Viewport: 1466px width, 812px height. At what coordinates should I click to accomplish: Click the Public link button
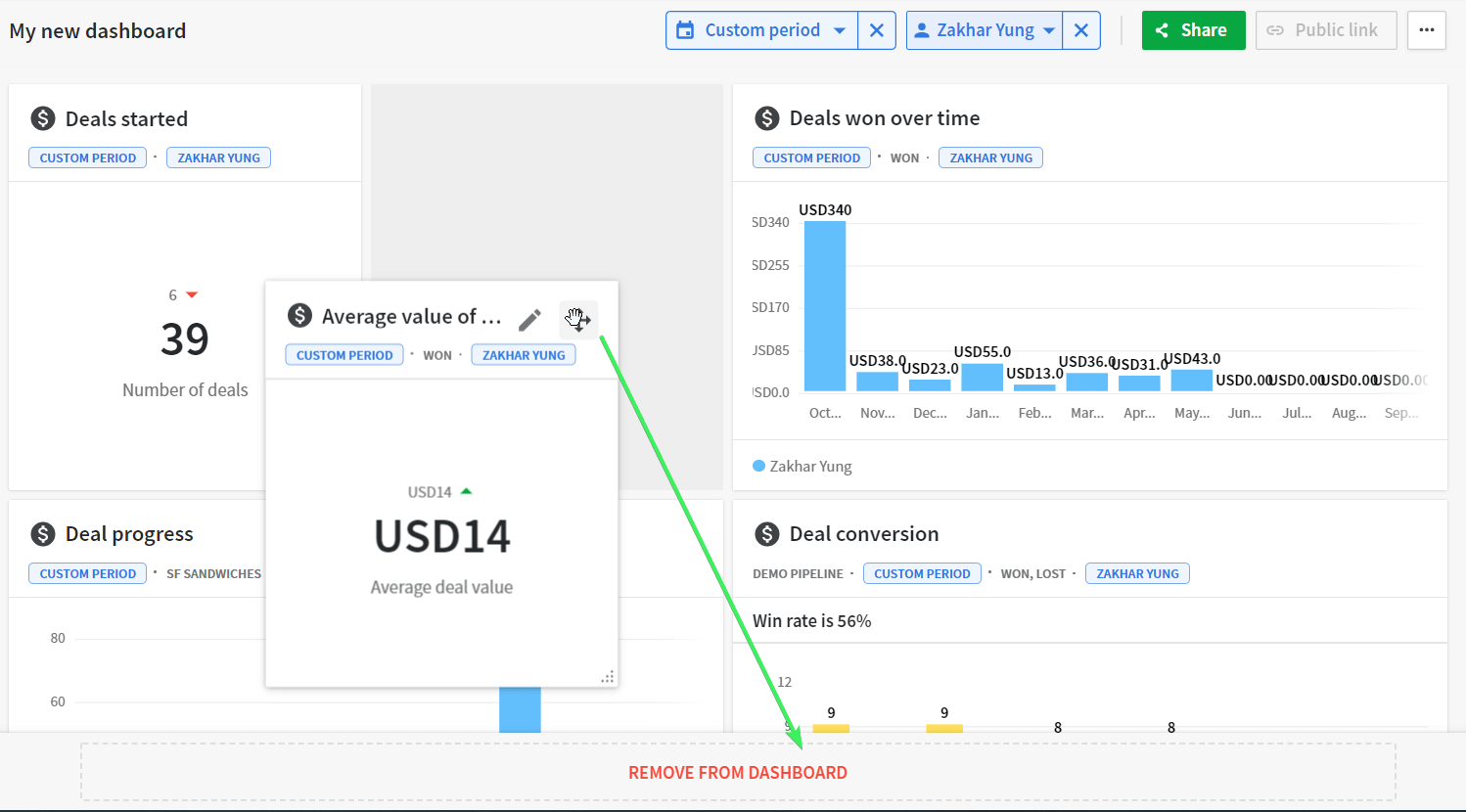pyautogui.click(x=1326, y=30)
